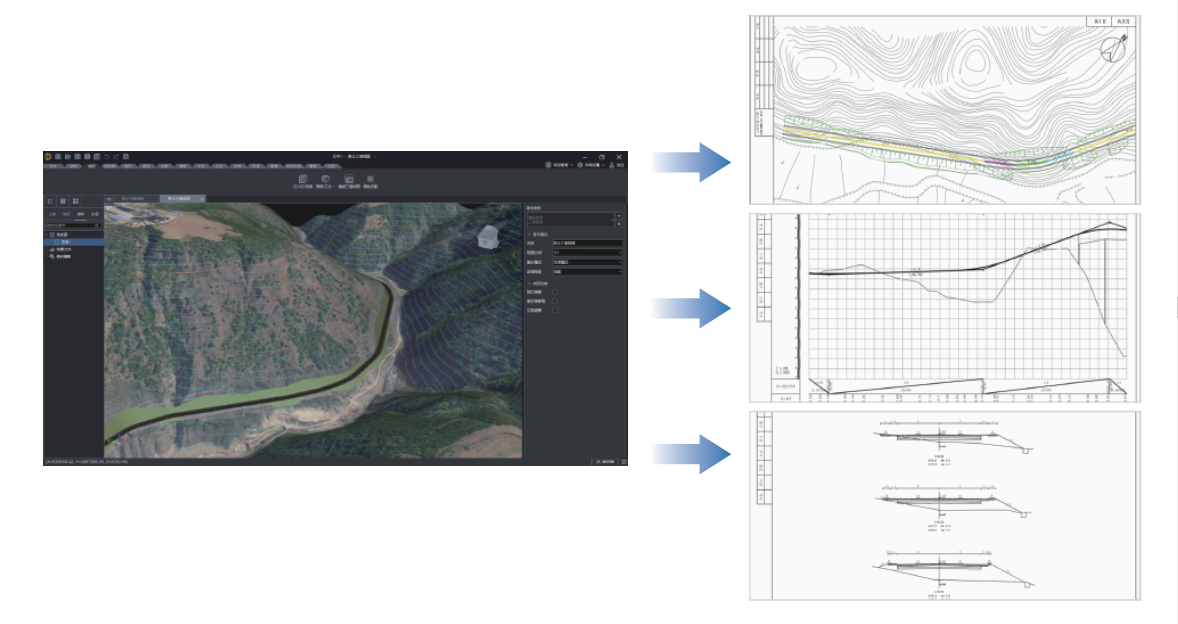Click the house-shaped view cube in viewport
The height and width of the screenshot is (624, 1178).
pos(488,237)
